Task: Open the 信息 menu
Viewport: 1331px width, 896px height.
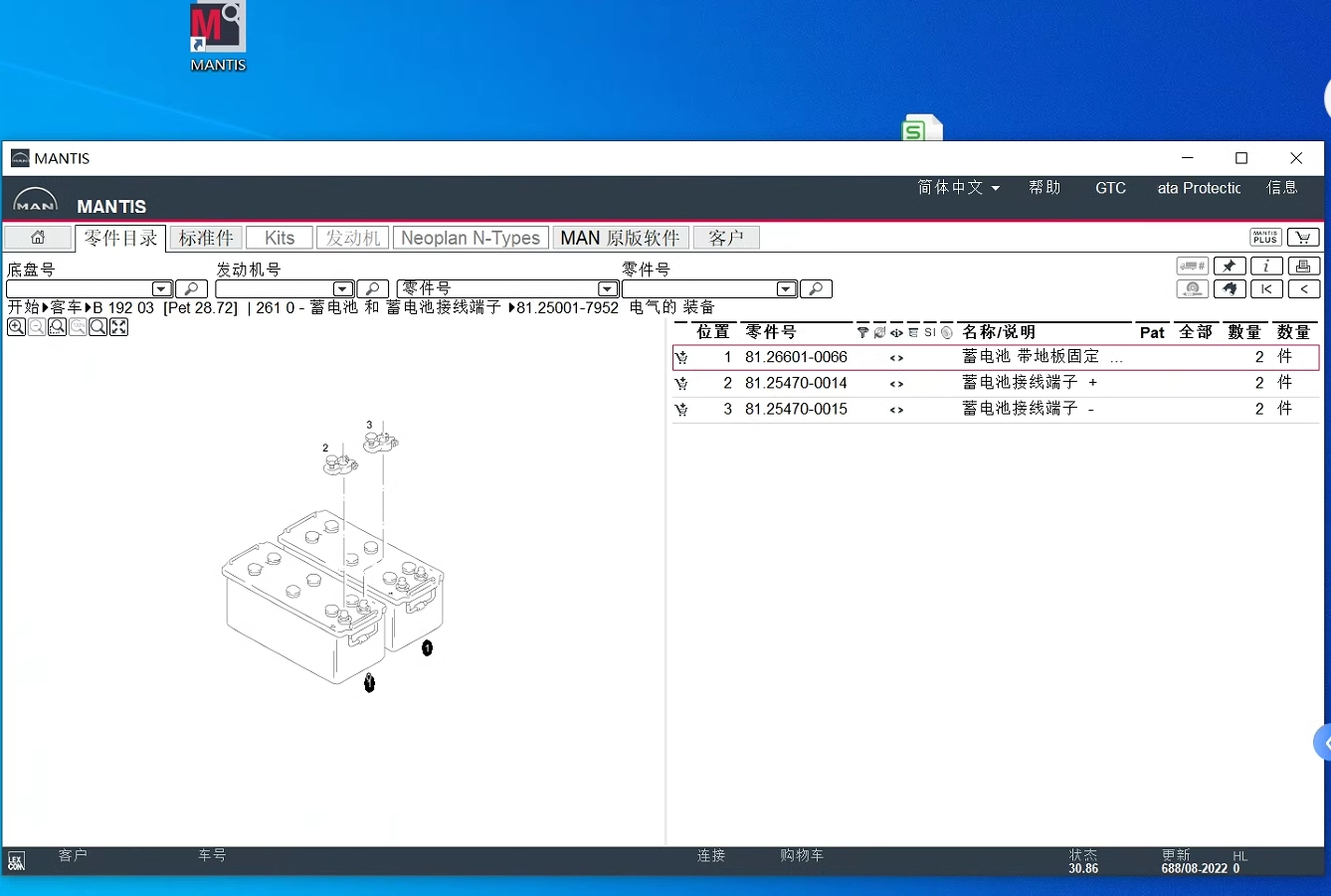Action: [x=1282, y=188]
